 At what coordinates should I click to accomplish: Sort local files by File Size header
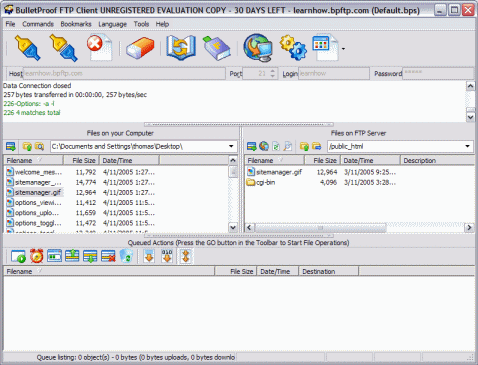tap(81, 160)
